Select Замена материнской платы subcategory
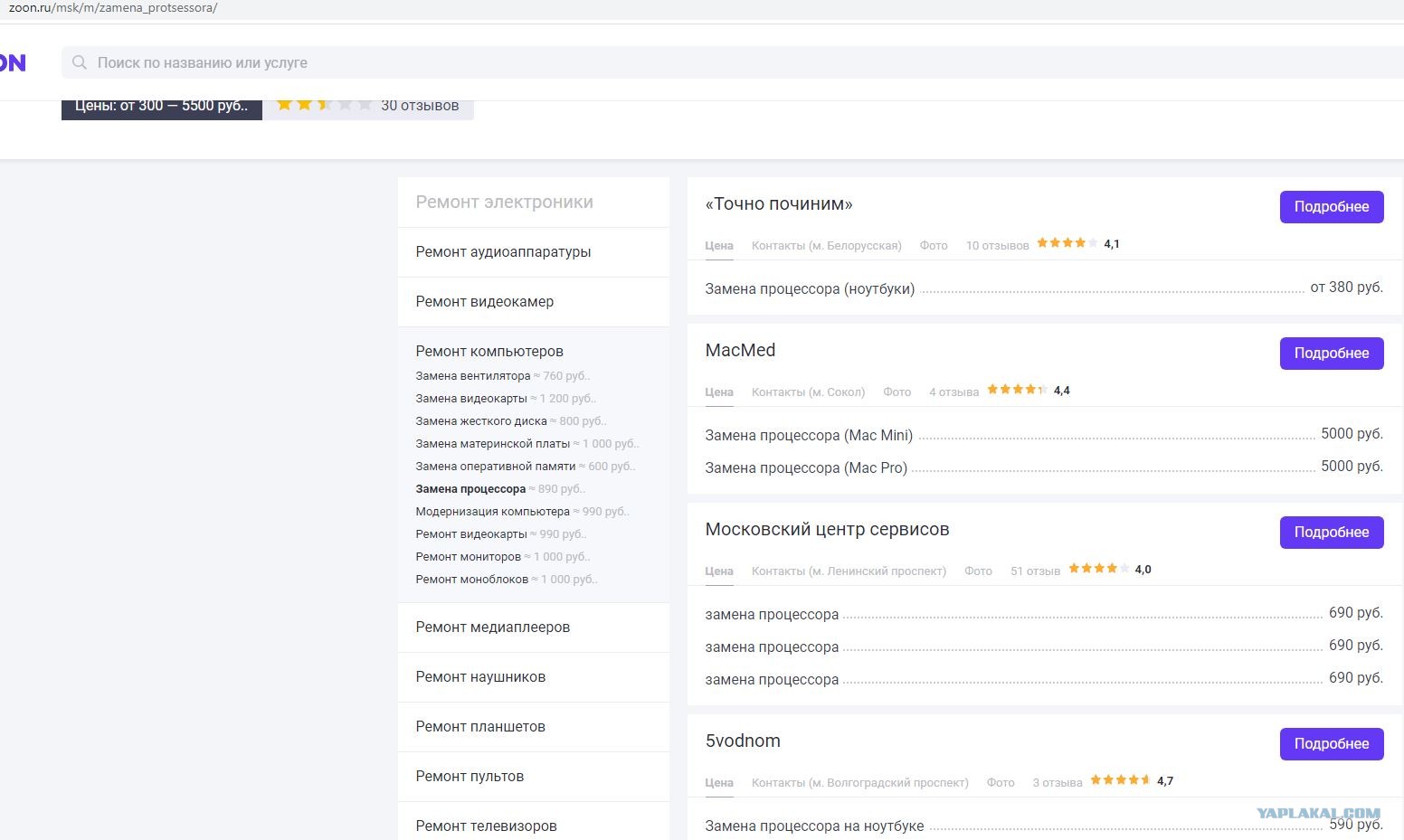Viewport: 1404px width, 840px height. (493, 444)
